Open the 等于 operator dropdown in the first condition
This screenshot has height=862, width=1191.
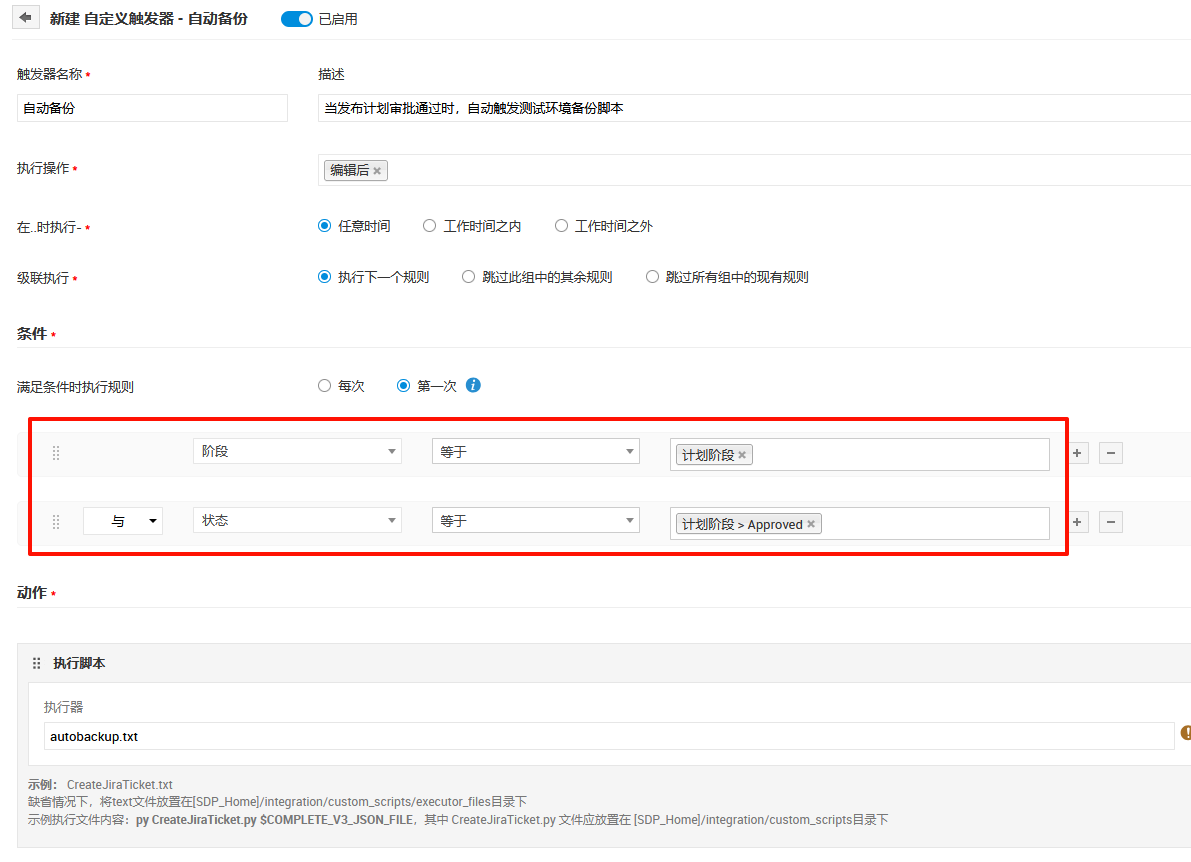(535, 451)
